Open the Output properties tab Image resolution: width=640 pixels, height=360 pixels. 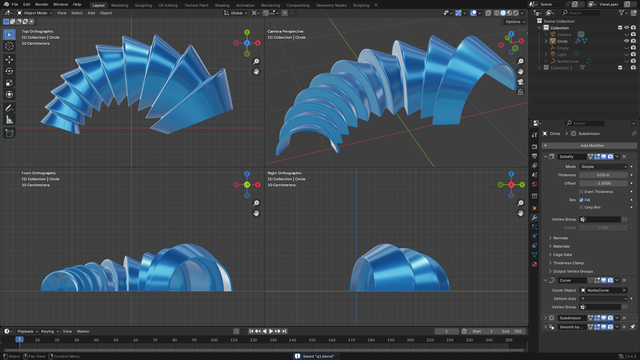tap(534, 156)
